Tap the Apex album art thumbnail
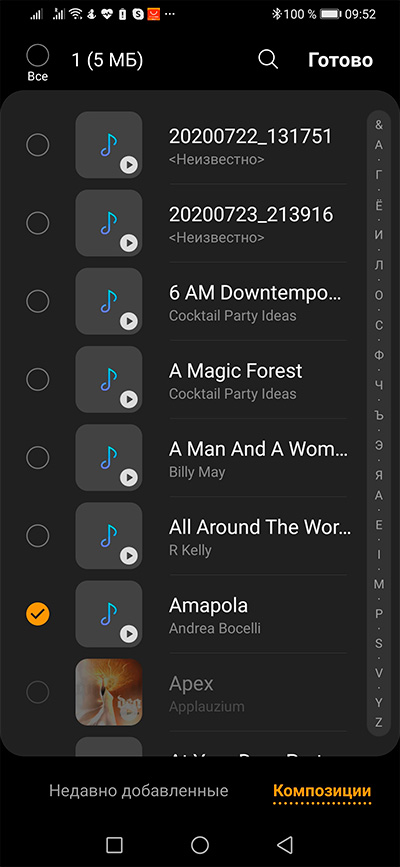Image resolution: width=400 pixels, height=867 pixels. pyautogui.click(x=108, y=692)
